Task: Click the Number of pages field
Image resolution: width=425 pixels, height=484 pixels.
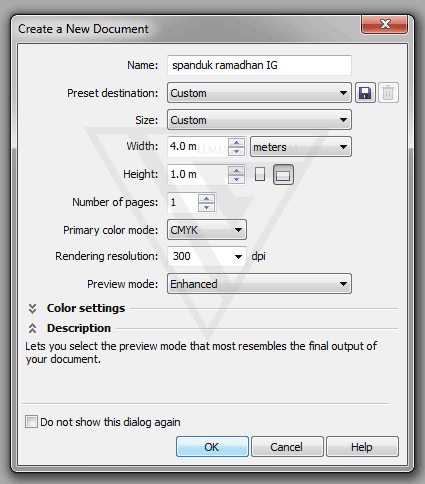Action: pos(183,202)
